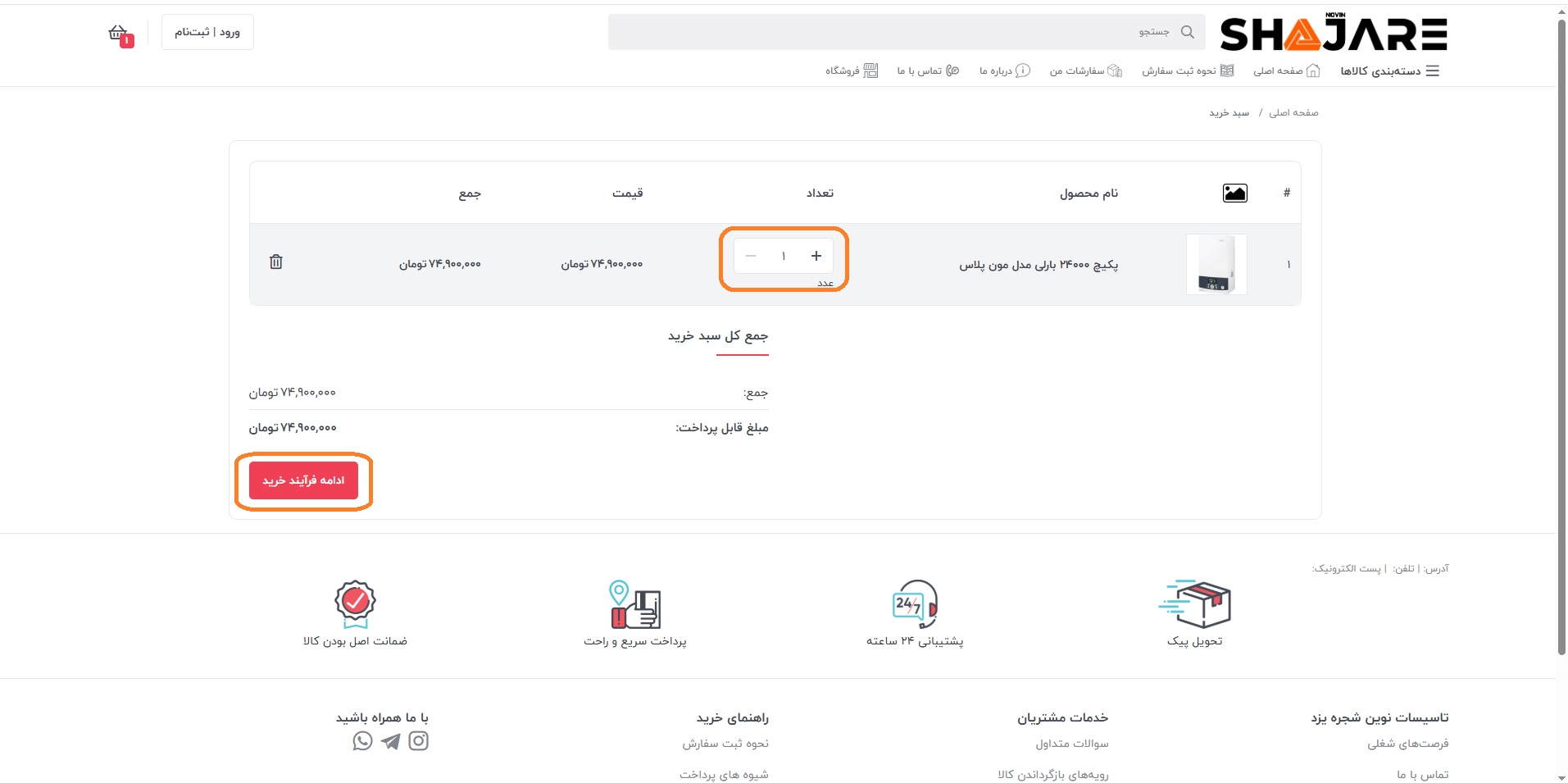Increase product quantity with plus button
Screen dimensions: 1568x783
click(816, 256)
